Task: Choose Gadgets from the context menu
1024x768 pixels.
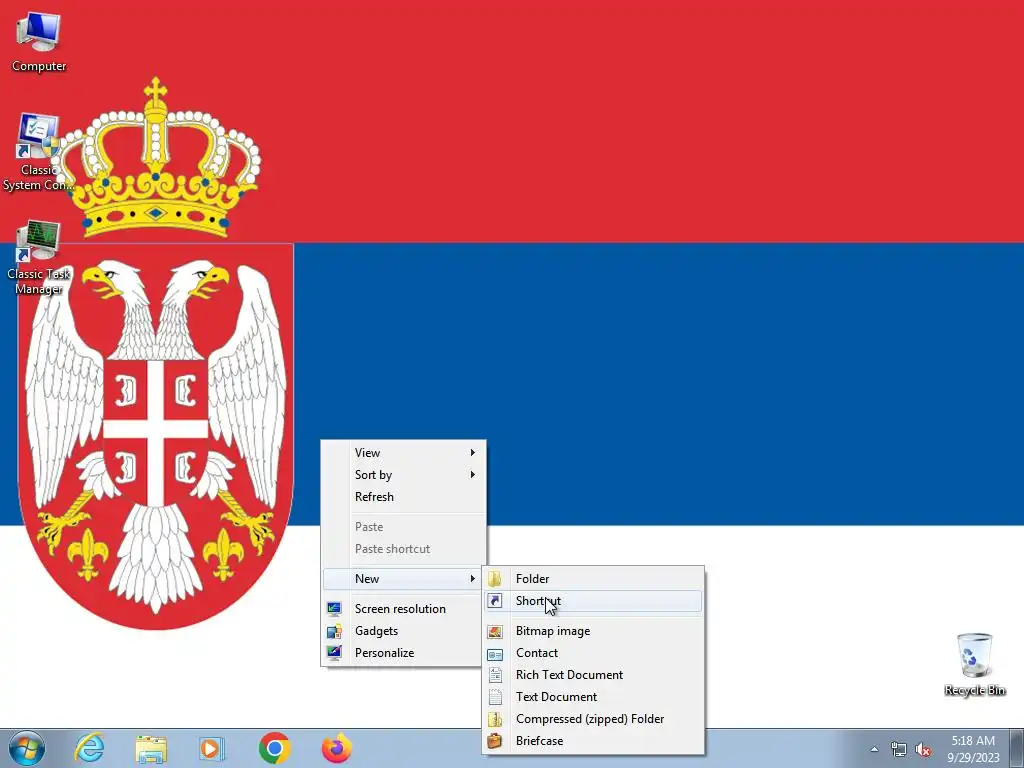Action: pos(404,631)
